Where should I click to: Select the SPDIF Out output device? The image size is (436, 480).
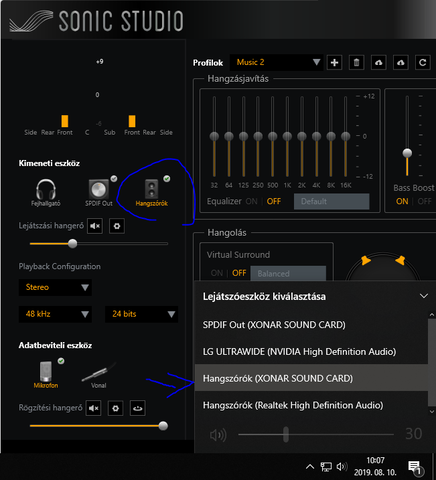pos(99,193)
